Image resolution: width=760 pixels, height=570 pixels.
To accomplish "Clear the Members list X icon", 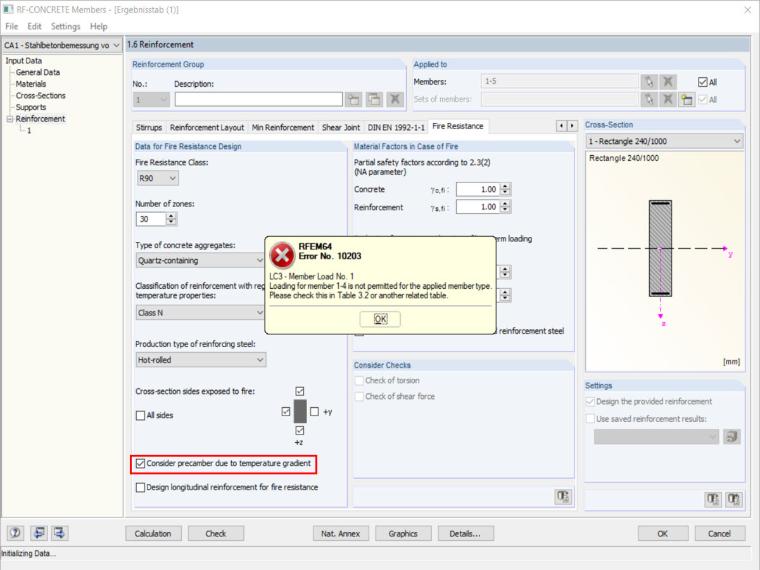I will coord(668,82).
